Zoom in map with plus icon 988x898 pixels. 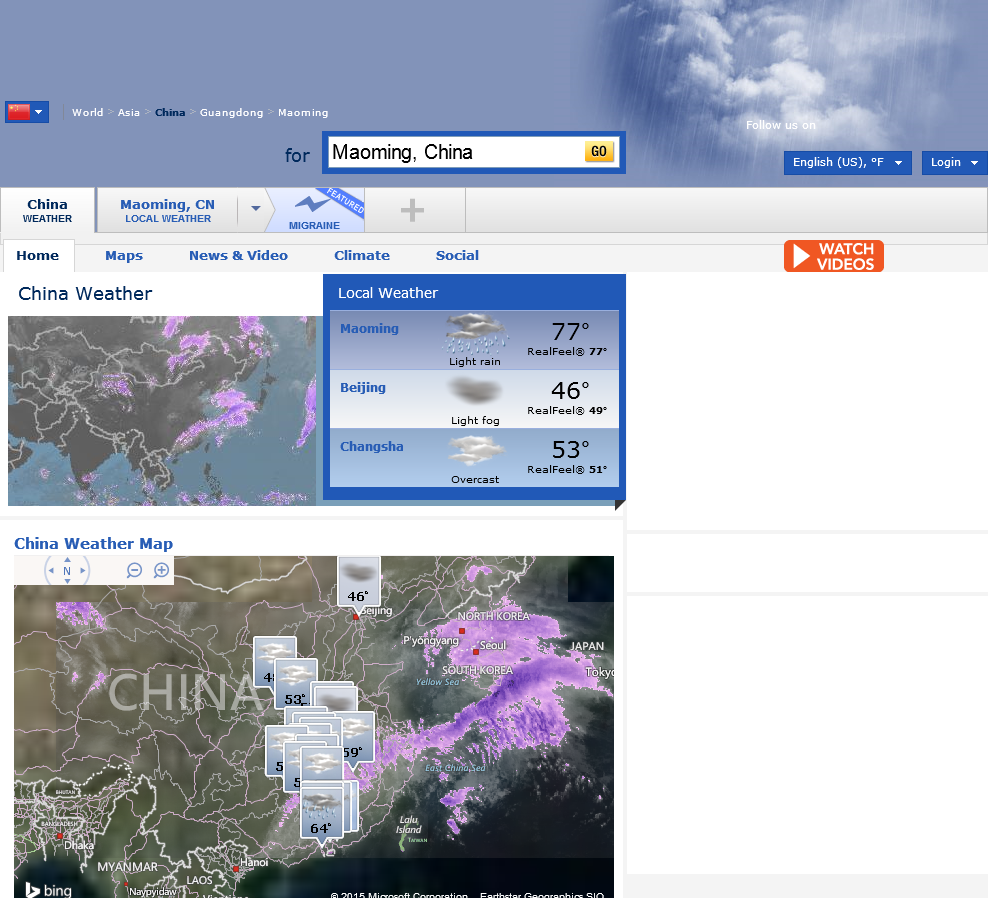161,570
